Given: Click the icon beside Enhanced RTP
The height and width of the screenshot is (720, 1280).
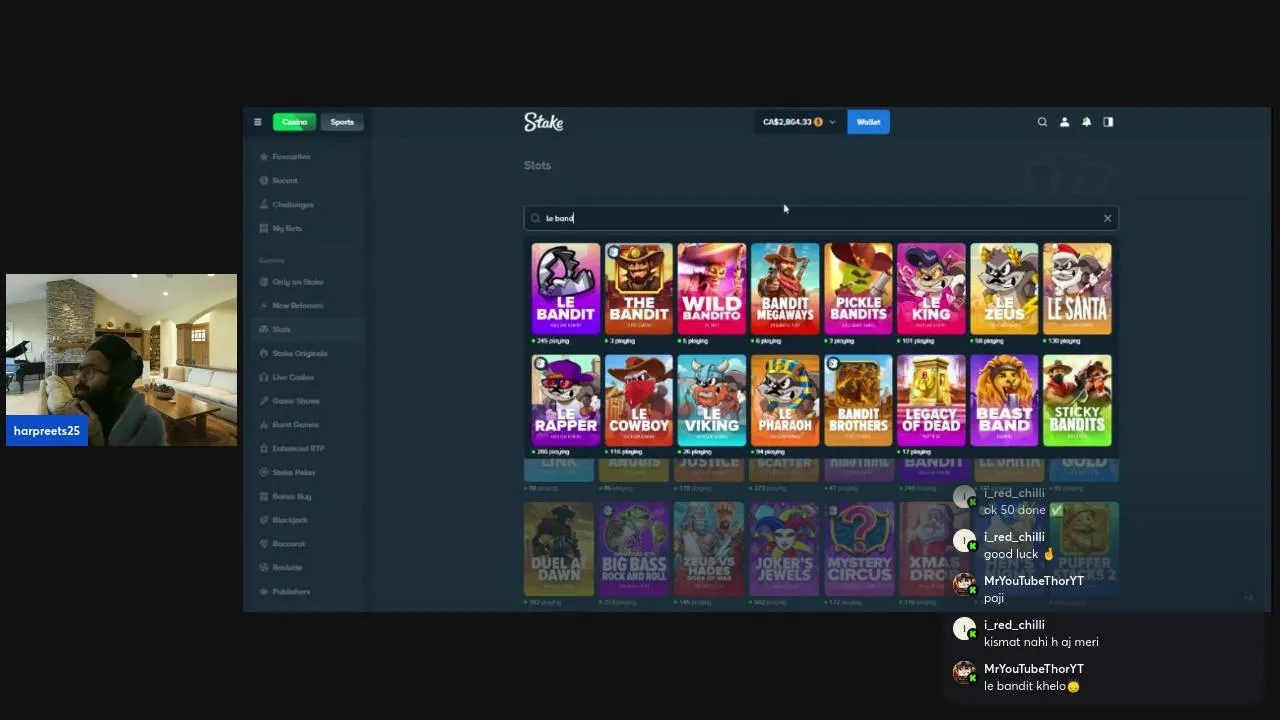Looking at the screenshot, I should tap(263, 449).
